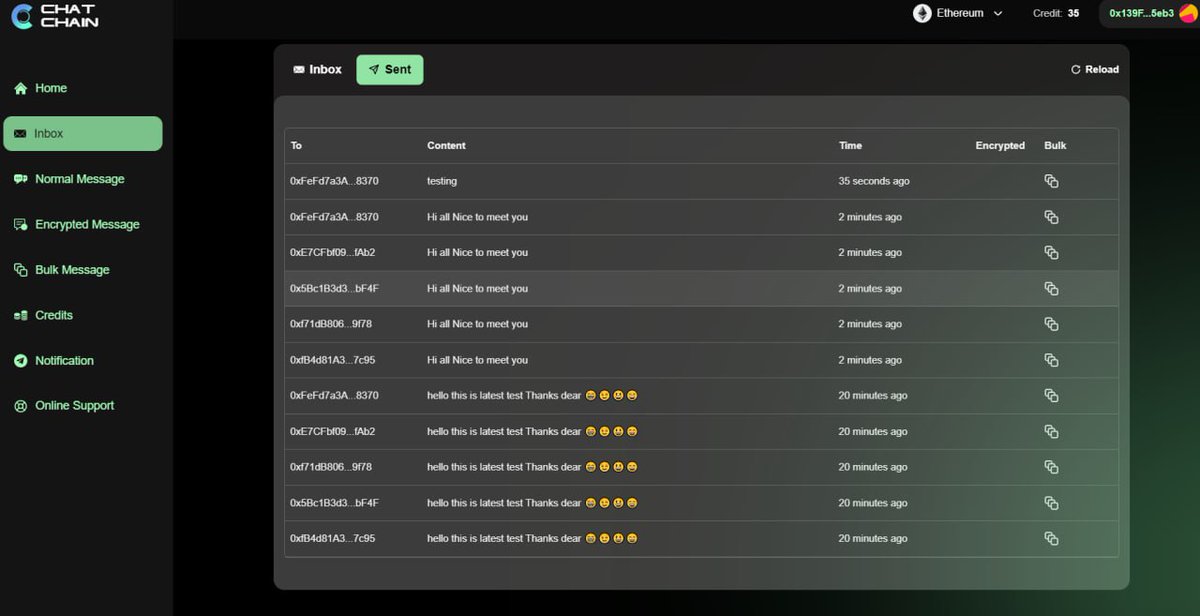Image resolution: width=1200 pixels, height=616 pixels.
Task: Click '35 seconds ago' time cell
Action: tap(874, 182)
